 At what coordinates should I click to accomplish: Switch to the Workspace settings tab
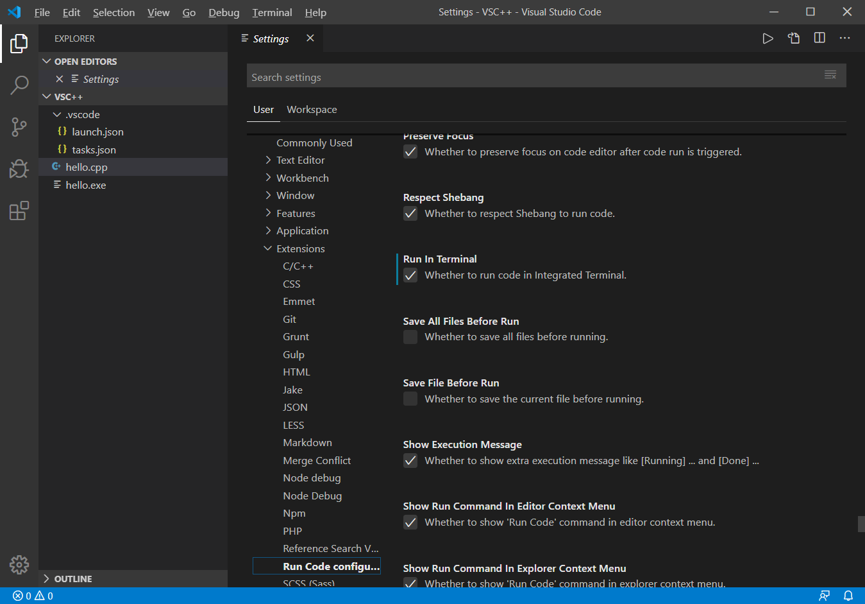coord(312,109)
